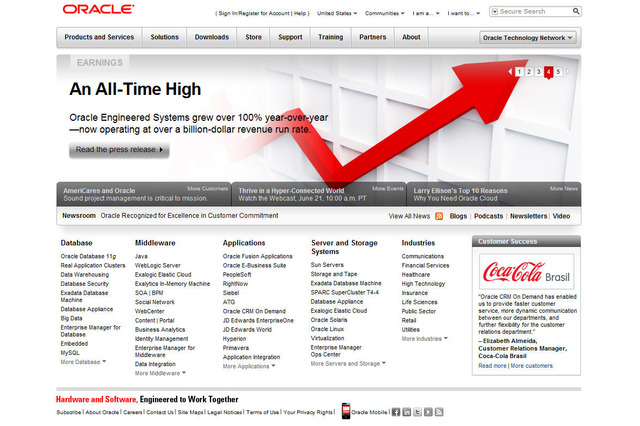The width and height of the screenshot is (640, 426).
Task: Click the search magnifier icon
Action: pyautogui.click(x=576, y=11)
